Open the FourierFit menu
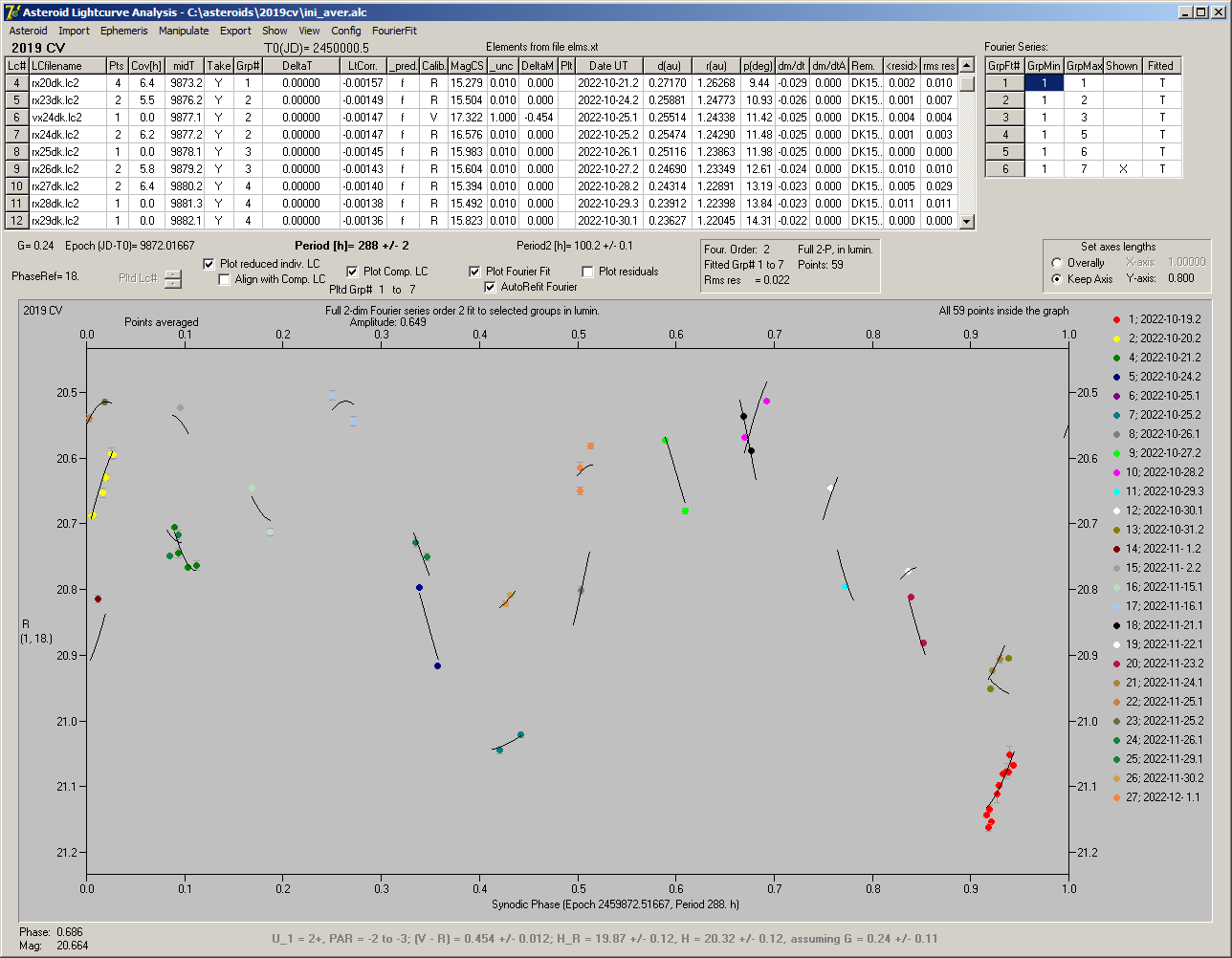 [x=394, y=31]
